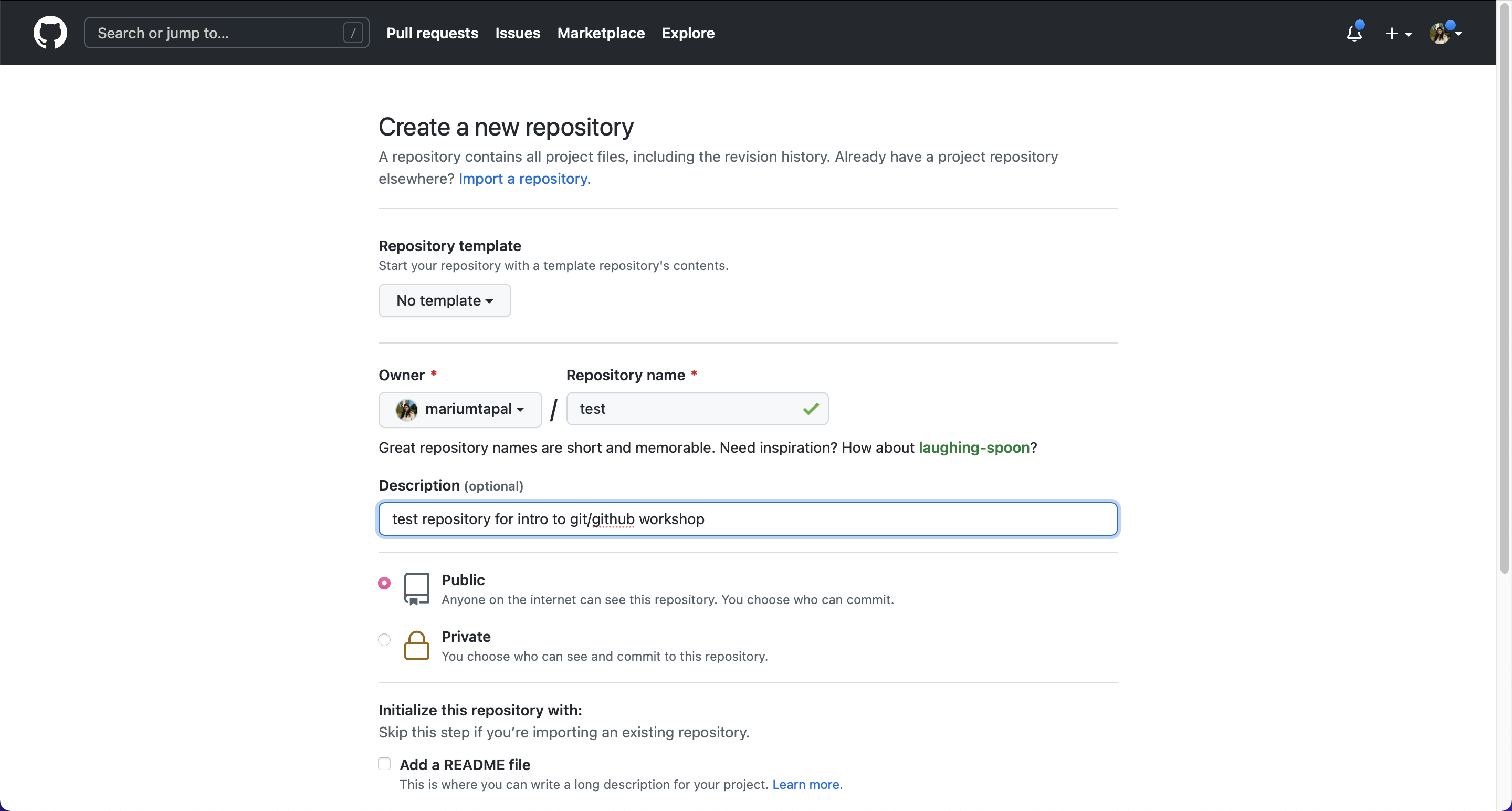This screenshot has width=1512, height=811.
Task: Open Marketplace in the top nav
Action: coord(601,33)
